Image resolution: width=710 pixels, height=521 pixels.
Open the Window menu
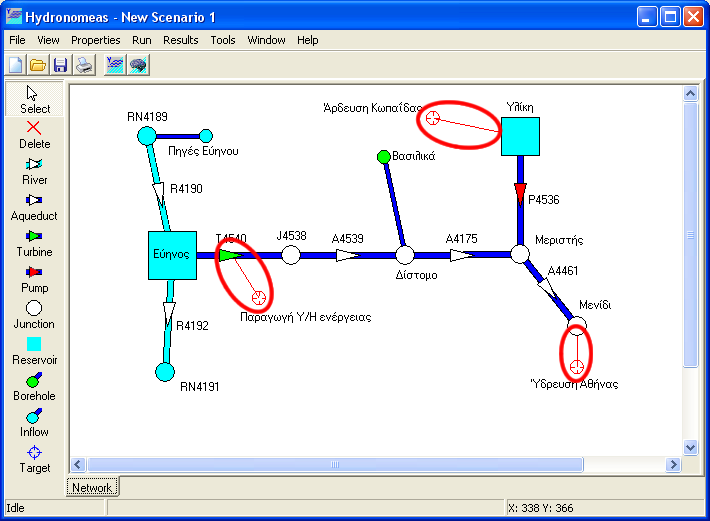[266, 40]
